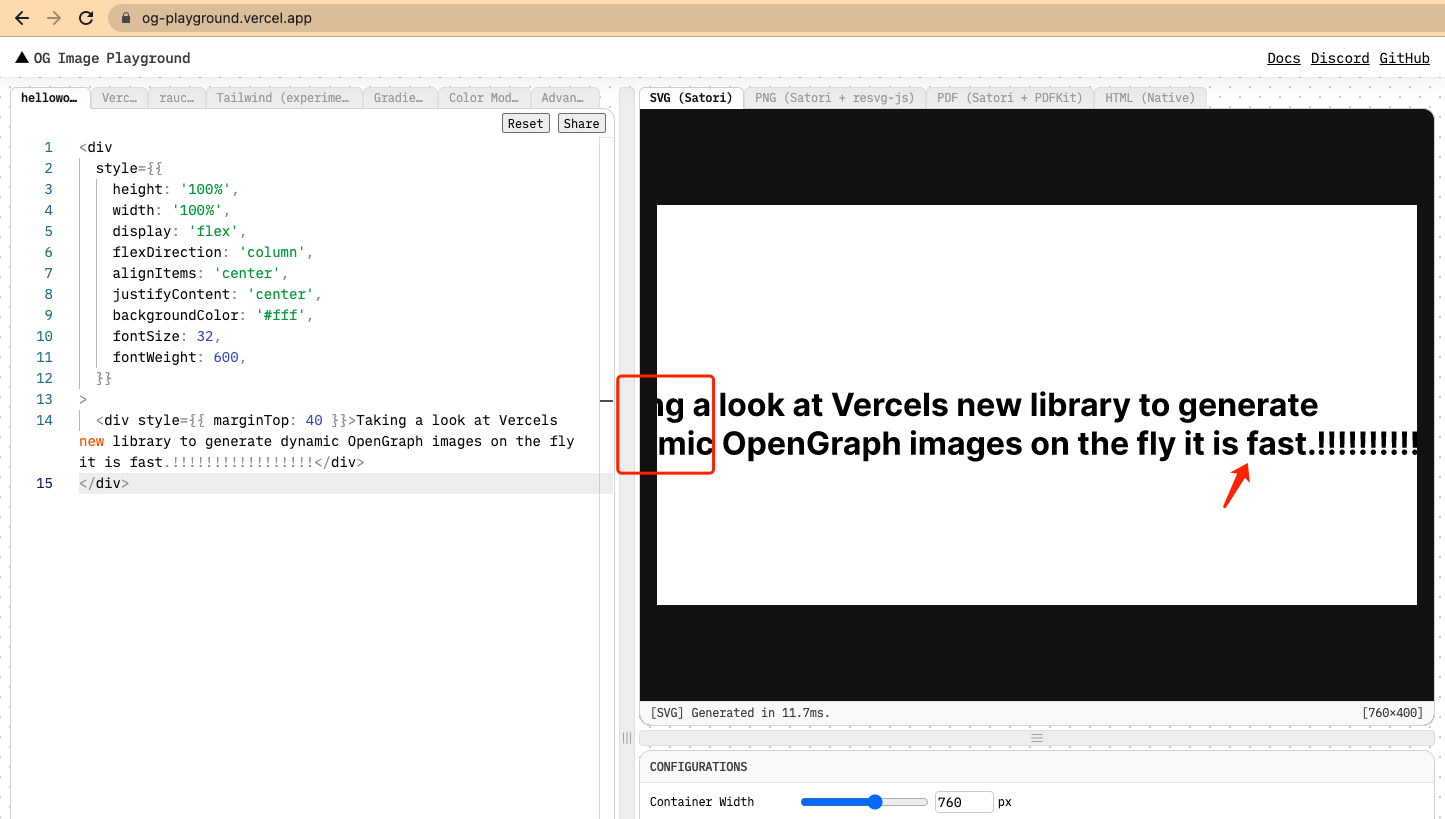Select the HTML (Native) preview tab

(x=1149, y=97)
